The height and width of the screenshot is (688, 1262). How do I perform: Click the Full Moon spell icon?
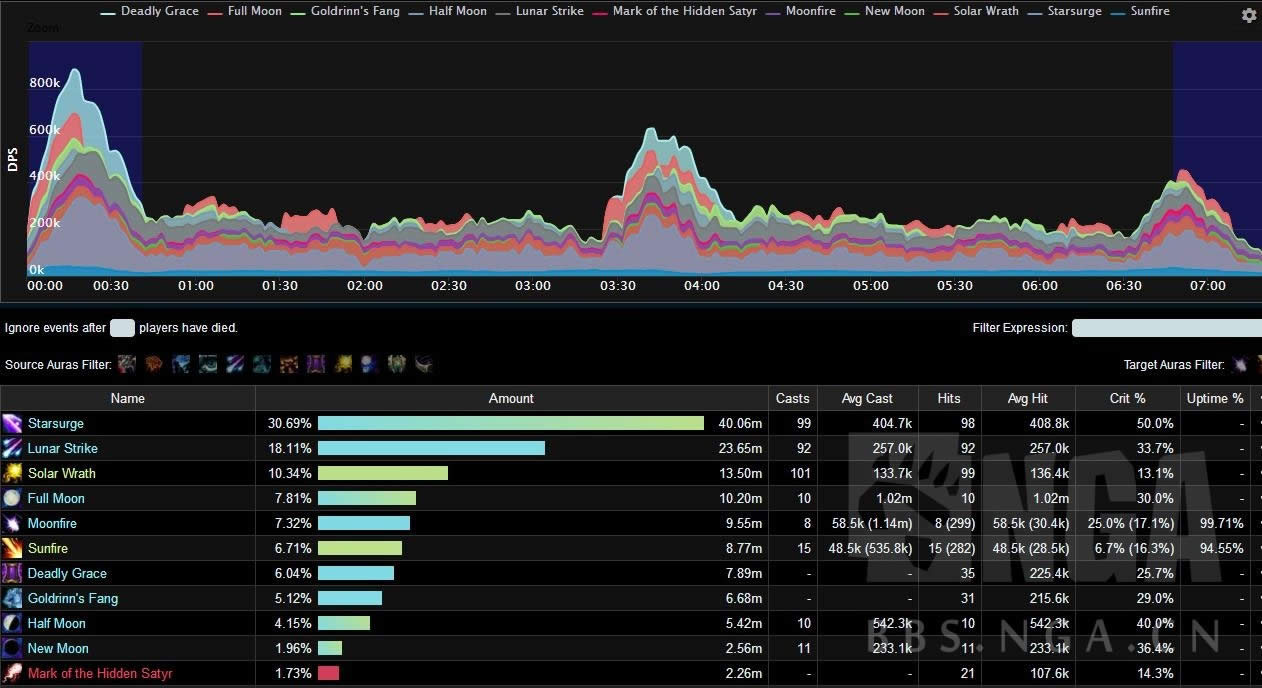tap(12, 499)
